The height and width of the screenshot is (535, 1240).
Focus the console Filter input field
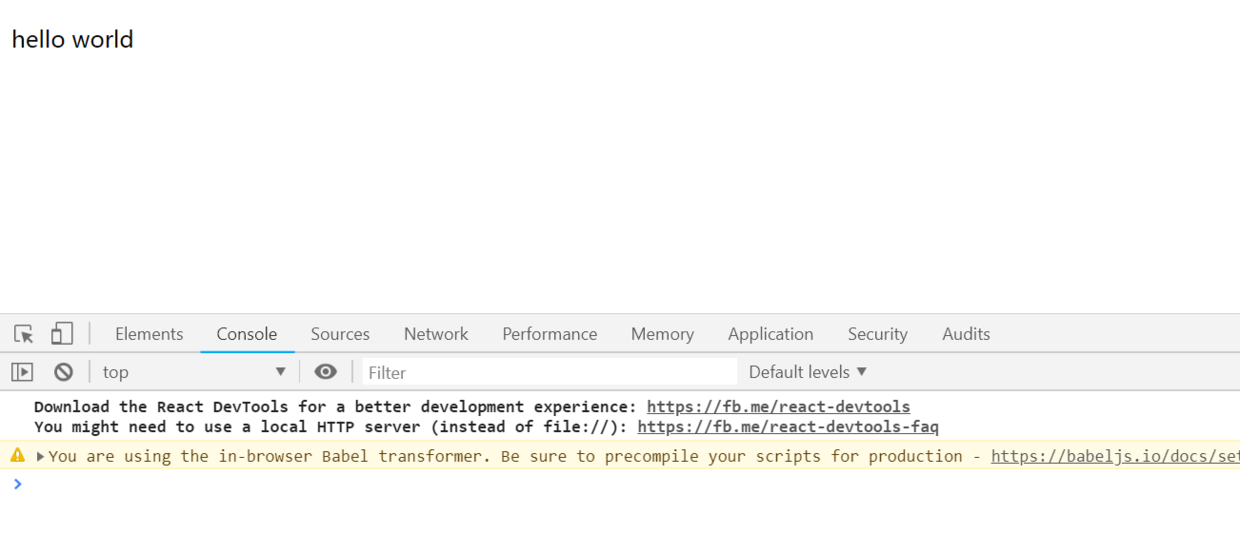[x=550, y=372]
